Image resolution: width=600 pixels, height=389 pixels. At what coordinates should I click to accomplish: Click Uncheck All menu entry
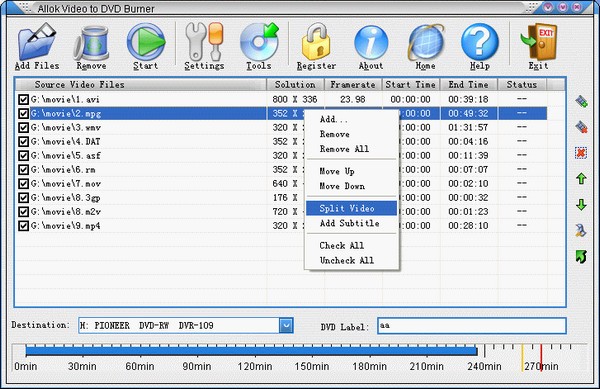(347, 260)
